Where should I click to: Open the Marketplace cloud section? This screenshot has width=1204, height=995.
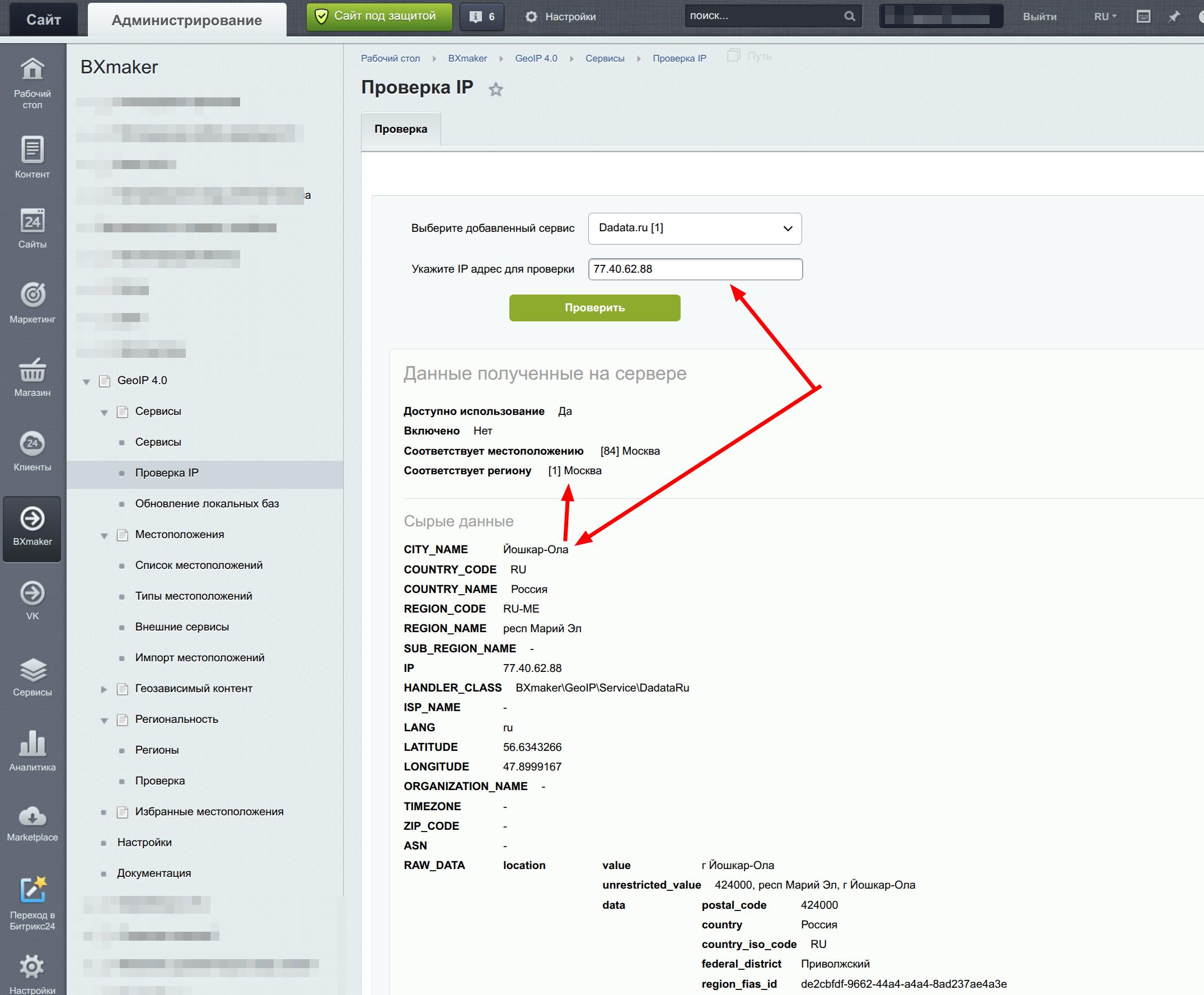[x=32, y=823]
